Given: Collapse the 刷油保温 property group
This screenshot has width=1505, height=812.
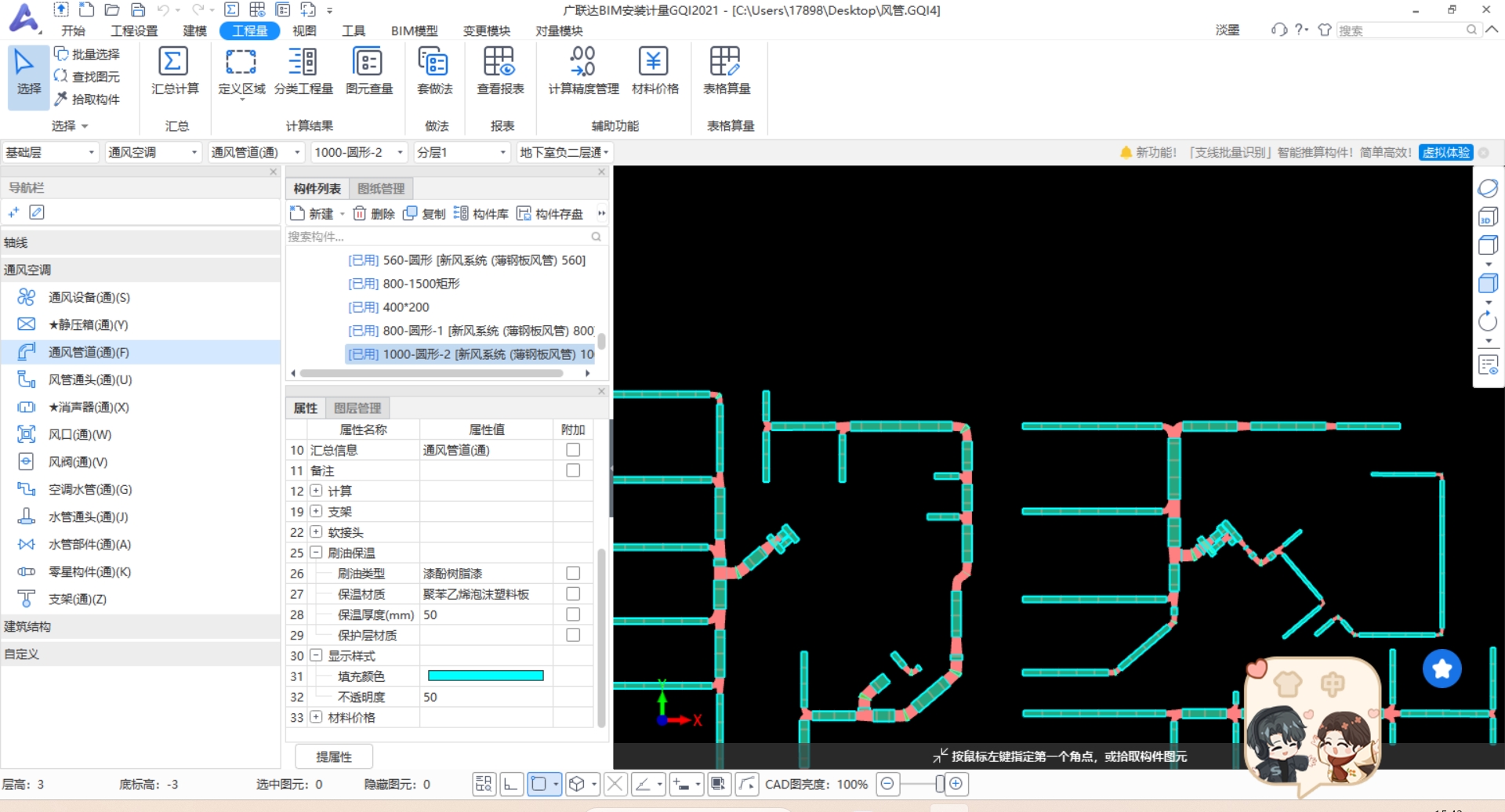Looking at the screenshot, I should (316, 553).
